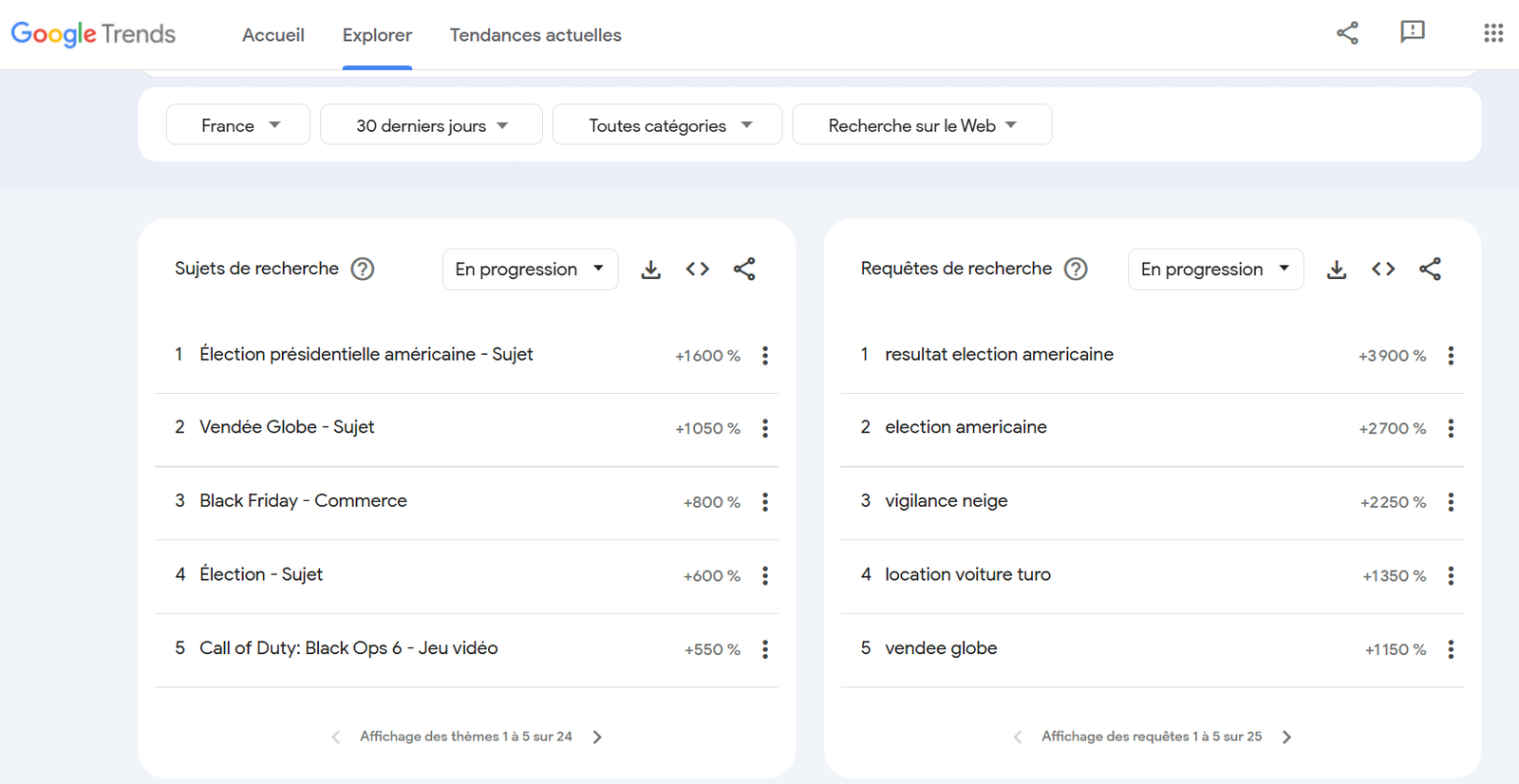Open Black Friday - Commerce topic

[x=303, y=500]
